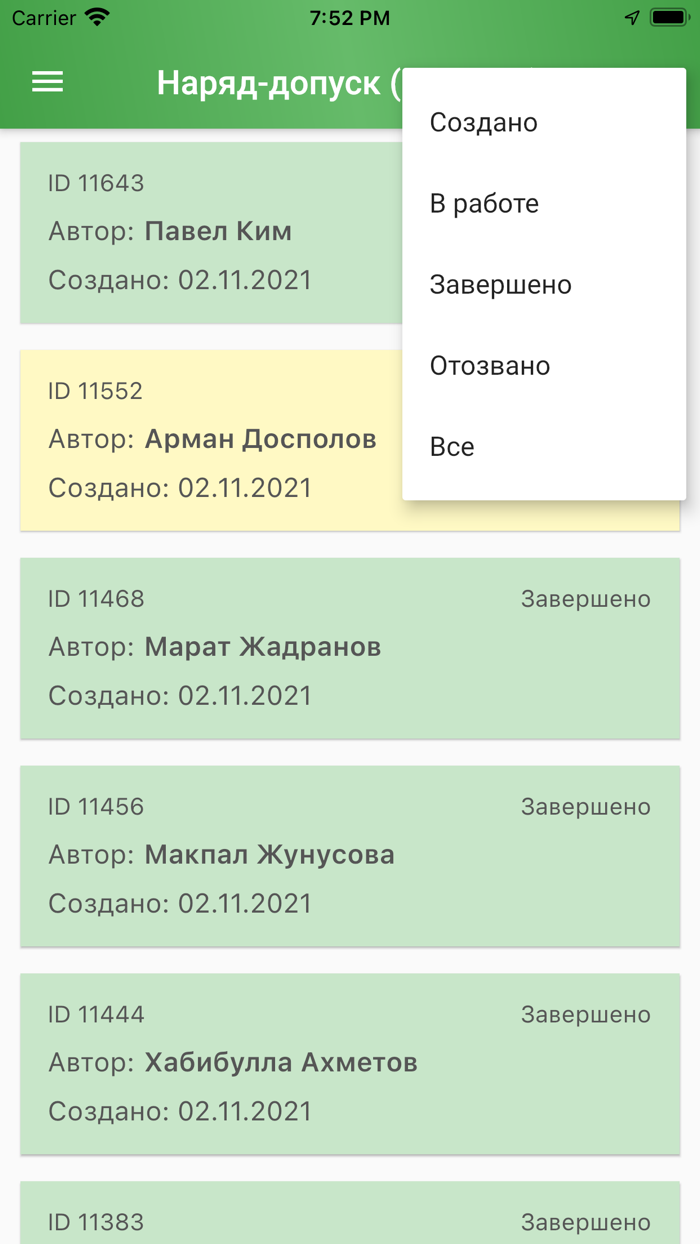Choose Завершено from the filter menu
Image resolution: width=700 pixels, height=1244 pixels.
[500, 284]
